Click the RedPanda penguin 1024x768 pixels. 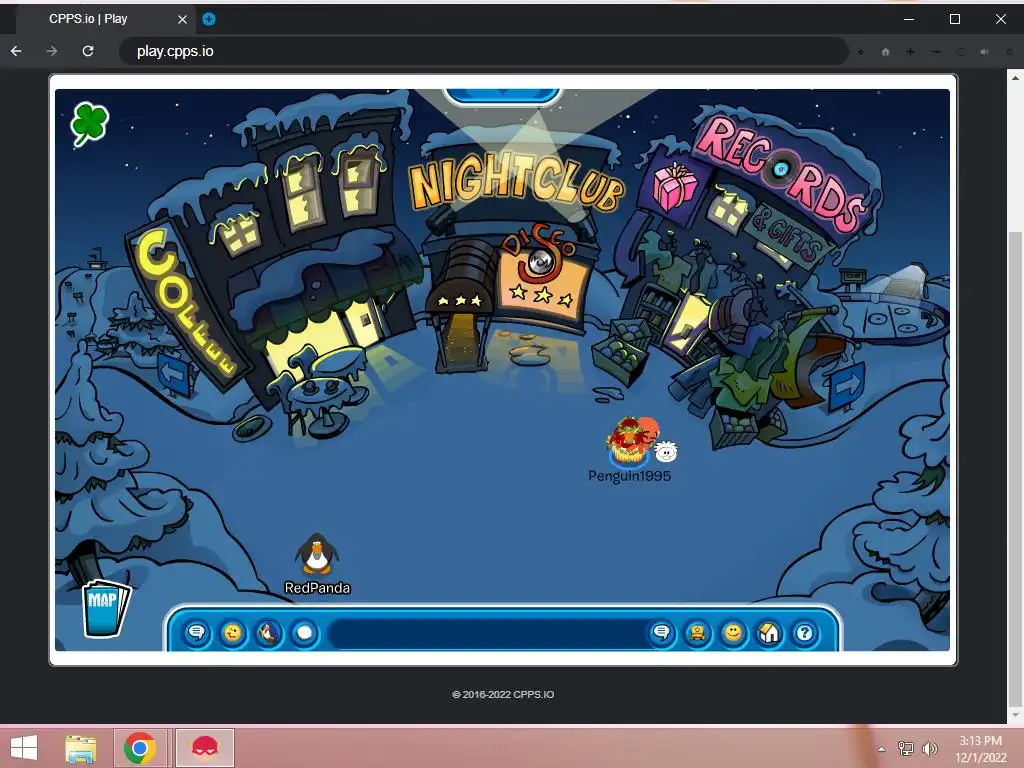coord(317,555)
